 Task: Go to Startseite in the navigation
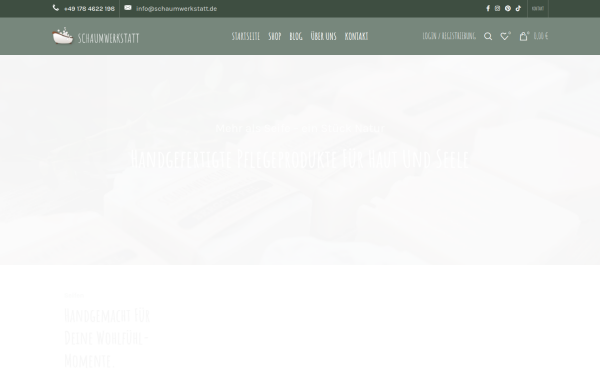[246, 36]
